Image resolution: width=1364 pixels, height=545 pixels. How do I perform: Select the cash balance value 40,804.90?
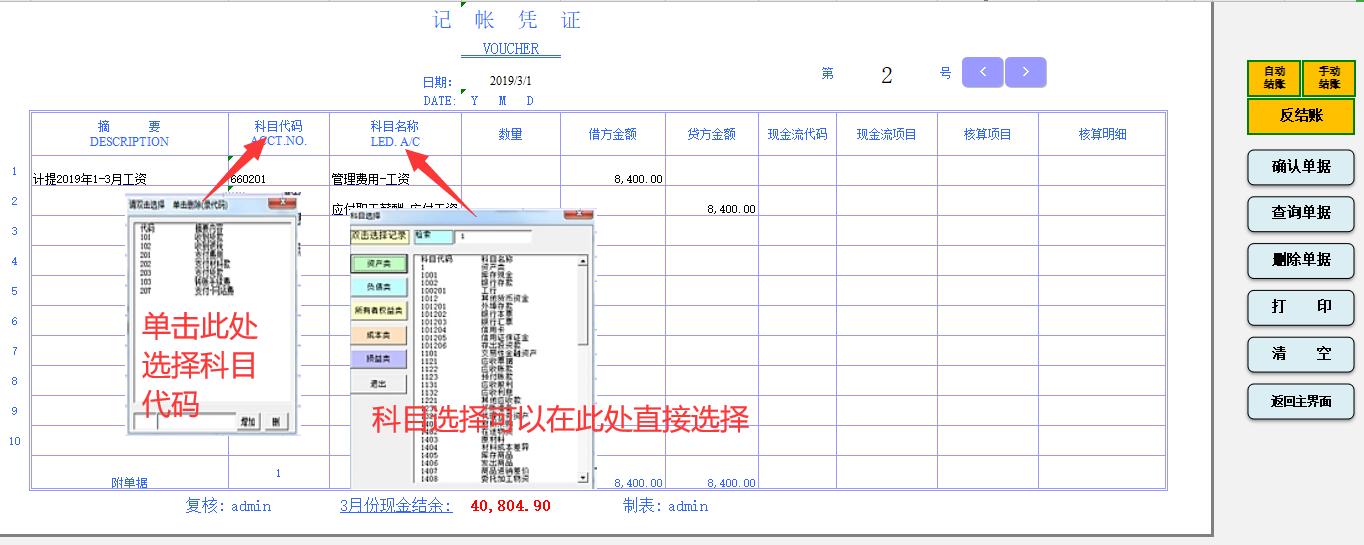coord(510,506)
